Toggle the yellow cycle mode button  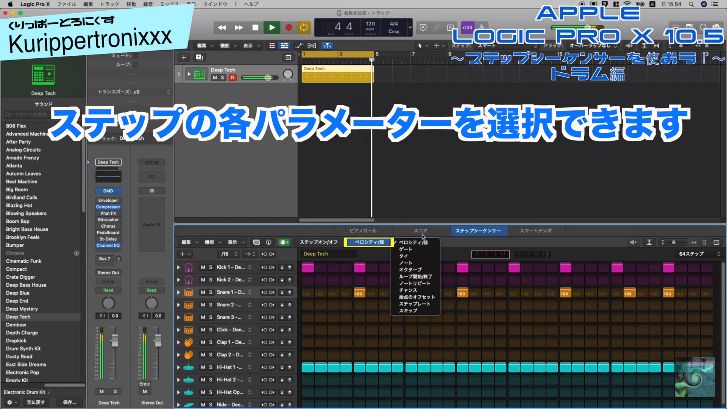point(304,27)
